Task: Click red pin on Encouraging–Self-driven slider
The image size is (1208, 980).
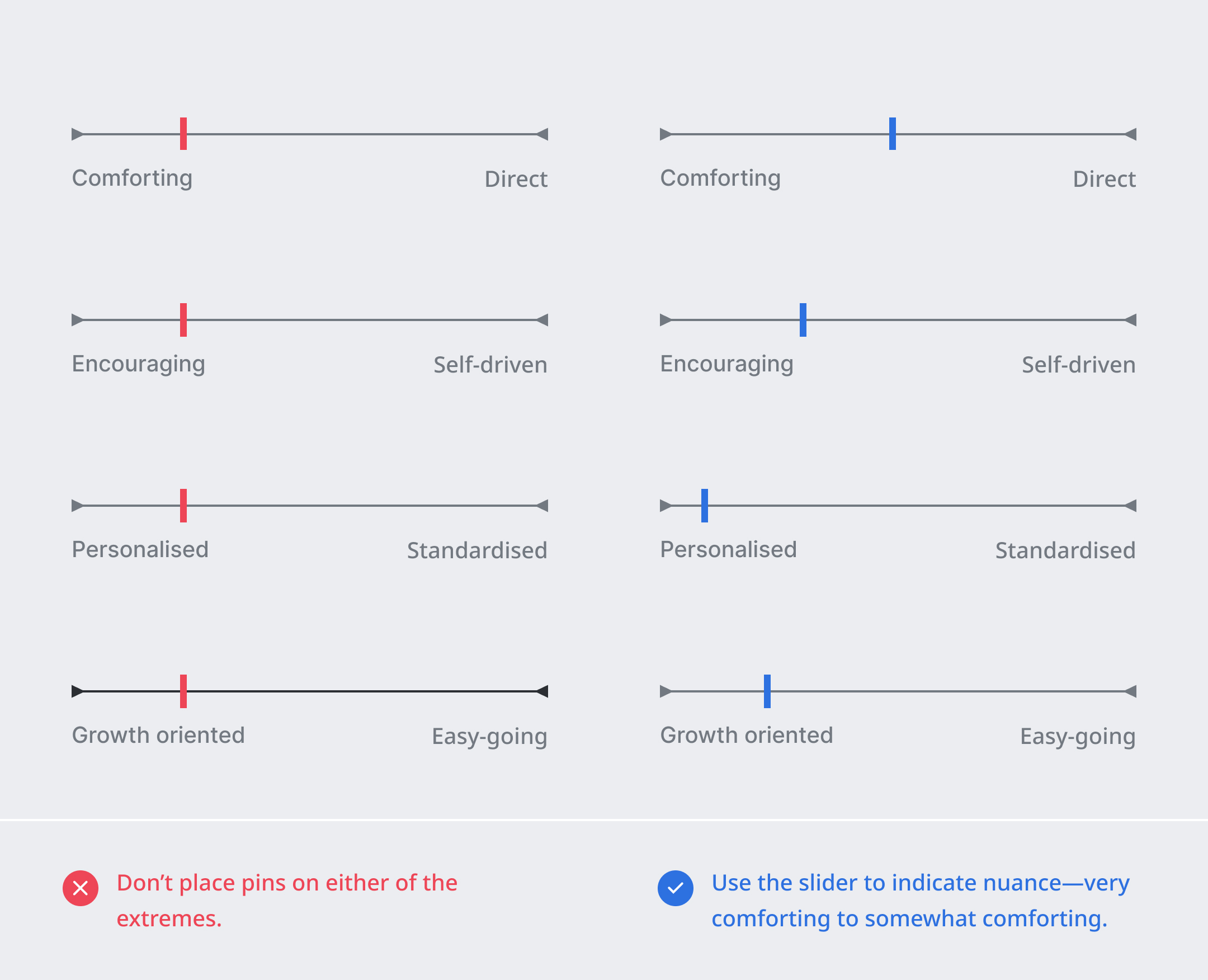Action: click(x=183, y=319)
